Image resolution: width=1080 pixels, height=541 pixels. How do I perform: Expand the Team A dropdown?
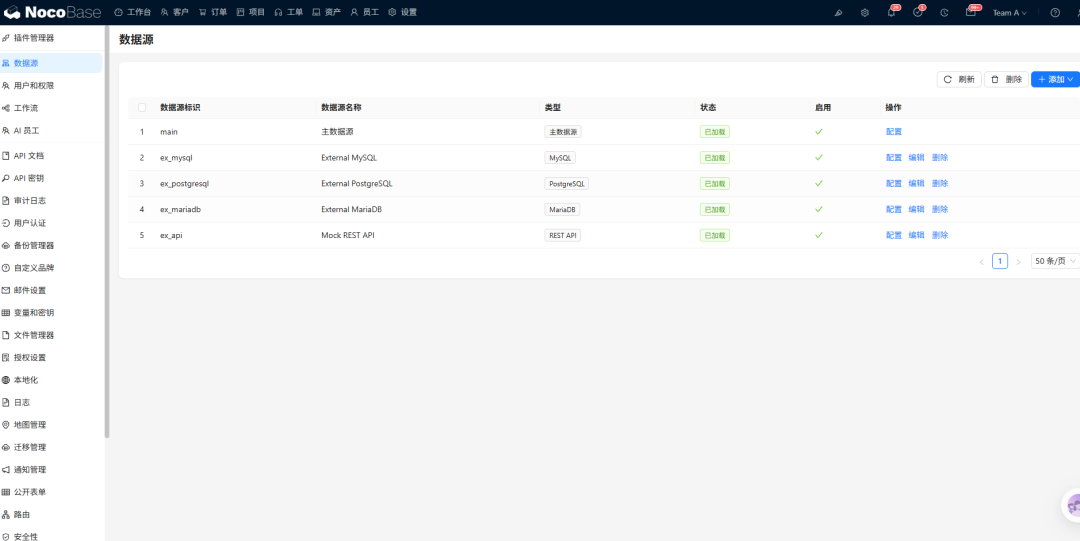pyautogui.click(x=1010, y=12)
